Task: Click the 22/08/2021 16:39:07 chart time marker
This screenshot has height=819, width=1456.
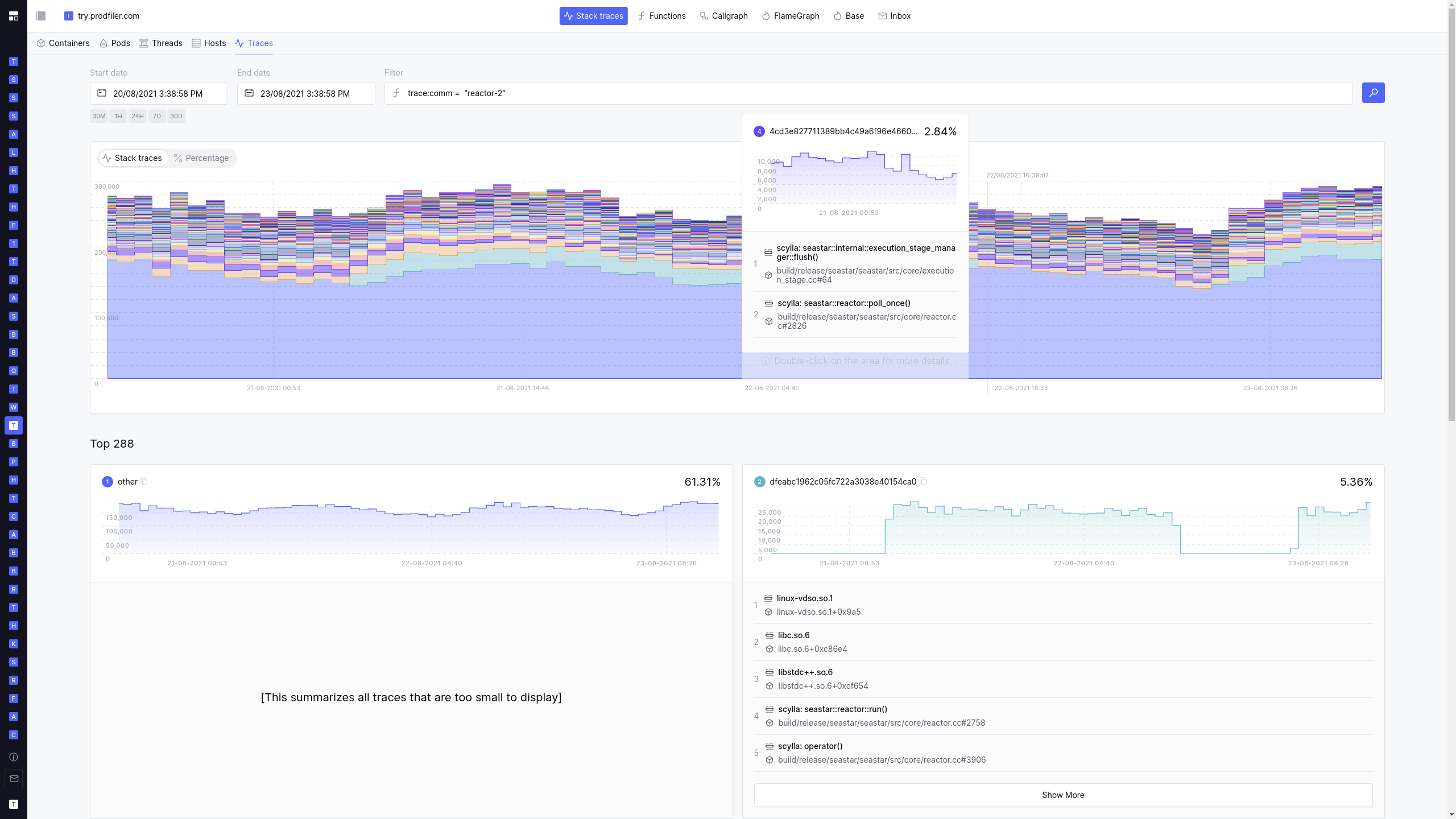Action: [x=1017, y=175]
